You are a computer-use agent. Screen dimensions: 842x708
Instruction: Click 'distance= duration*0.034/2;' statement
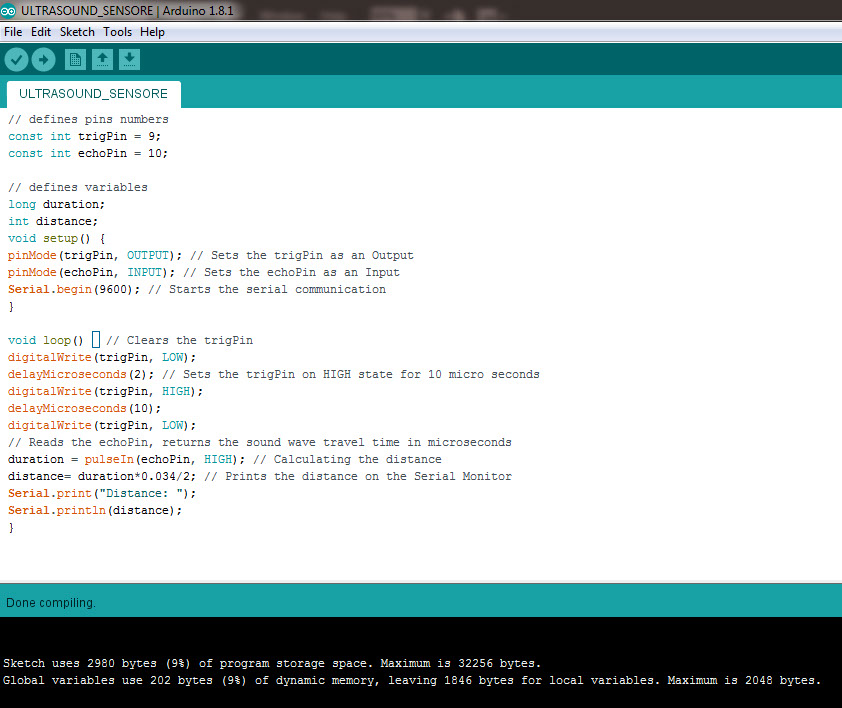pos(102,476)
